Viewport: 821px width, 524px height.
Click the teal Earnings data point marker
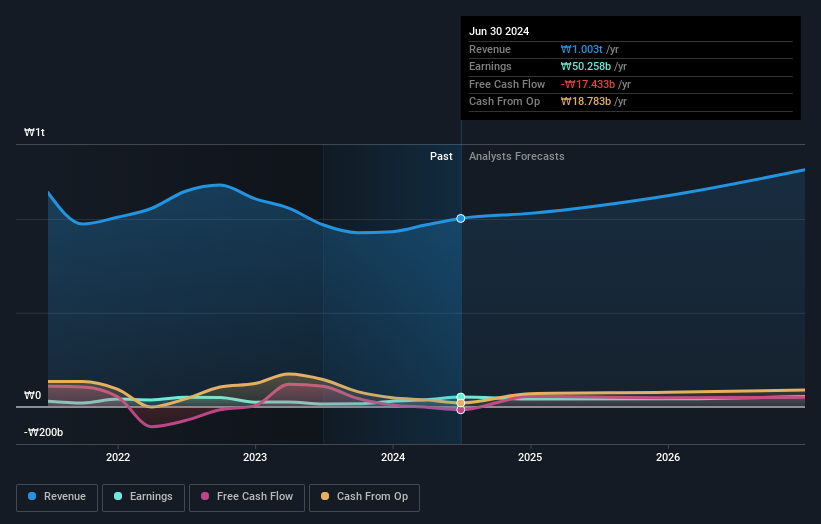pos(461,397)
